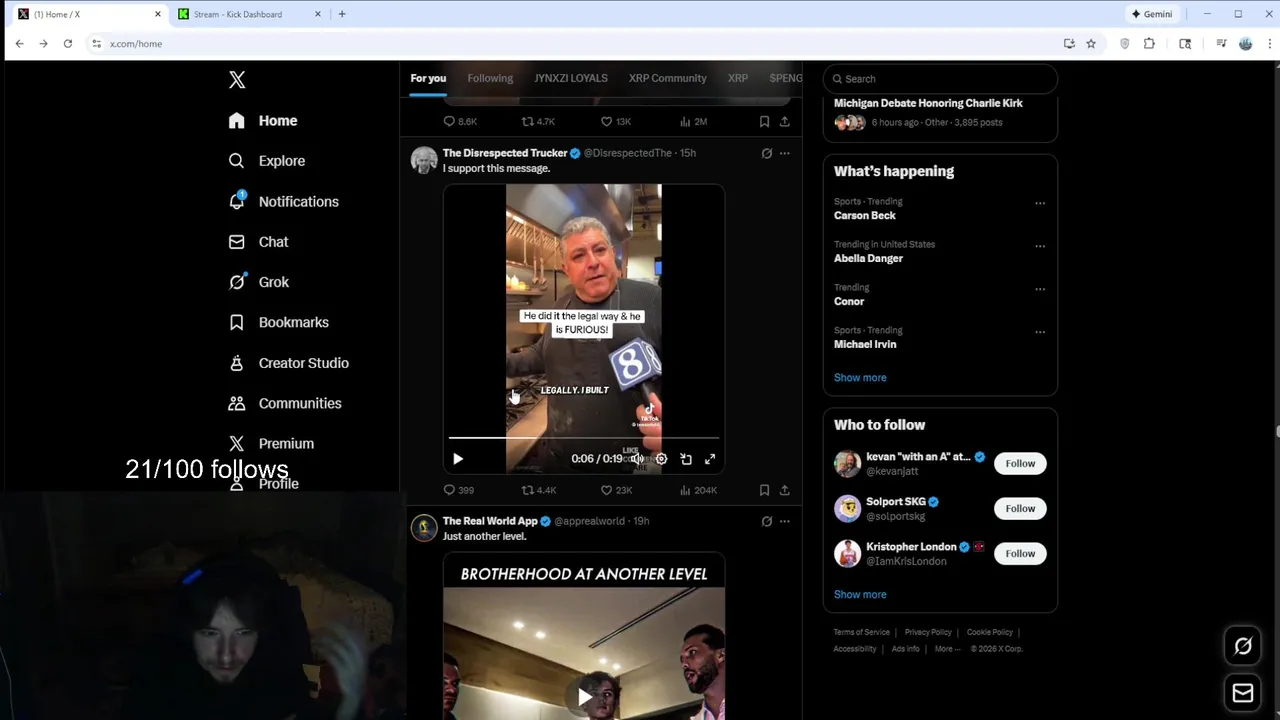Seek in the video progress bar
Screen dimensions: 1280x720
coord(584,438)
